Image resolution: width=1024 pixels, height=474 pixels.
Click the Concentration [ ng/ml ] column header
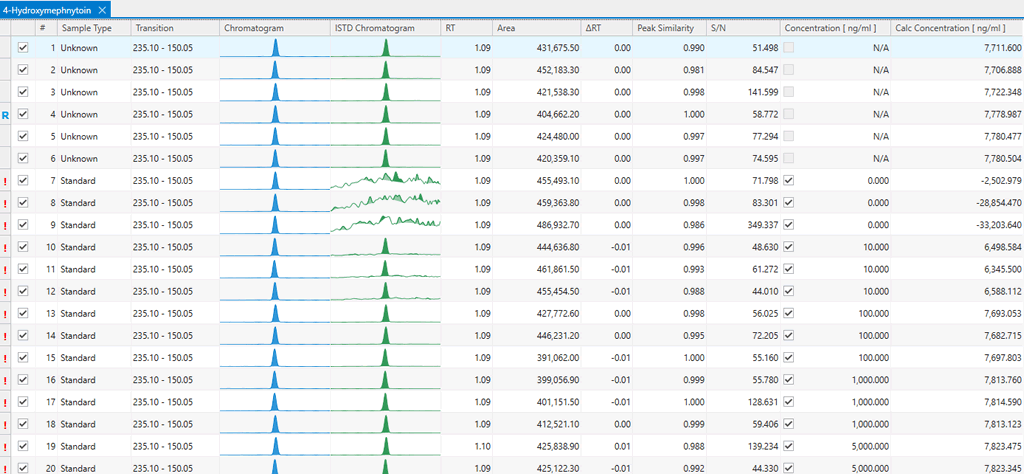click(835, 28)
